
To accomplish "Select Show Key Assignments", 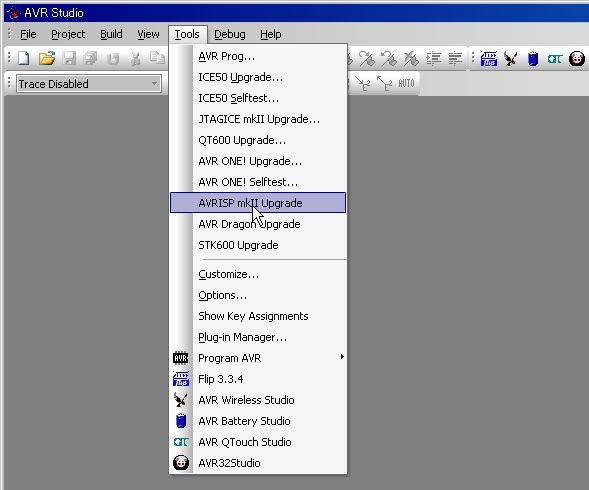I will point(258,316).
